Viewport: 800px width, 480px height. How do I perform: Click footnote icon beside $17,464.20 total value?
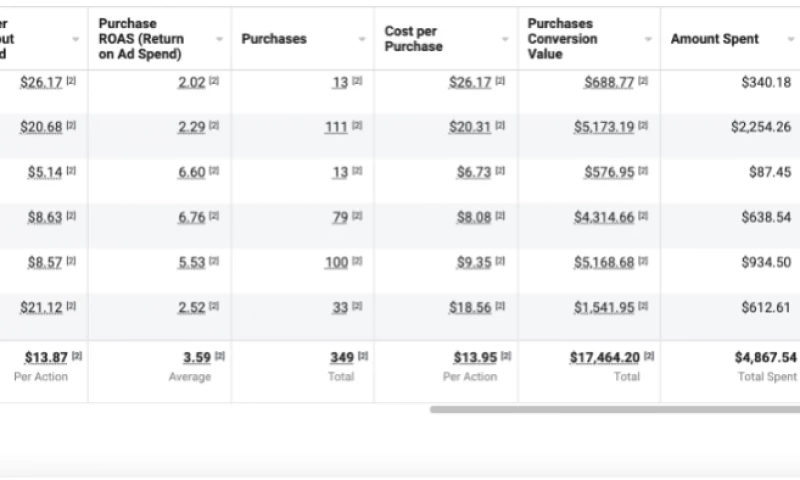tap(649, 356)
